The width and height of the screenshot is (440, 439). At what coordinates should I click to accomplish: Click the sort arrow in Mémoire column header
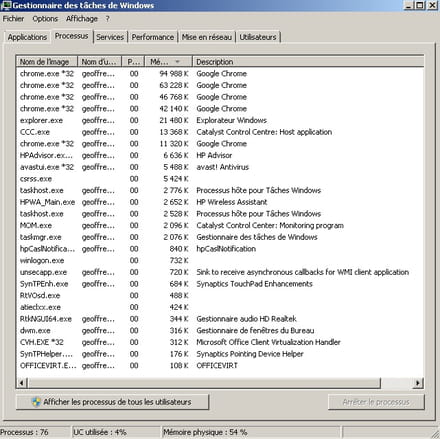(x=177, y=62)
